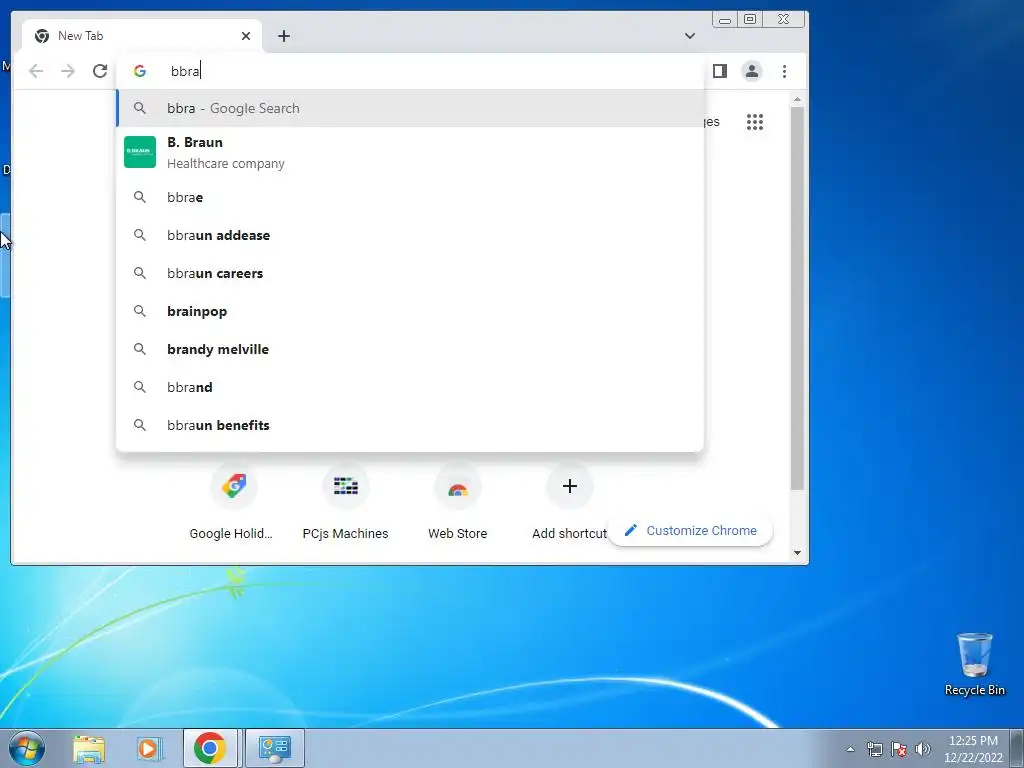Select the Recycle Bin desktop icon
This screenshot has height=768, width=1024.
click(x=974, y=664)
